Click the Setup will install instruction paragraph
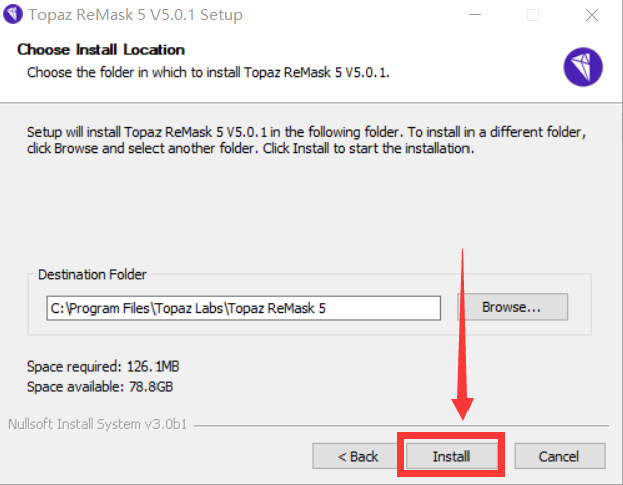The image size is (623, 485). point(306,140)
